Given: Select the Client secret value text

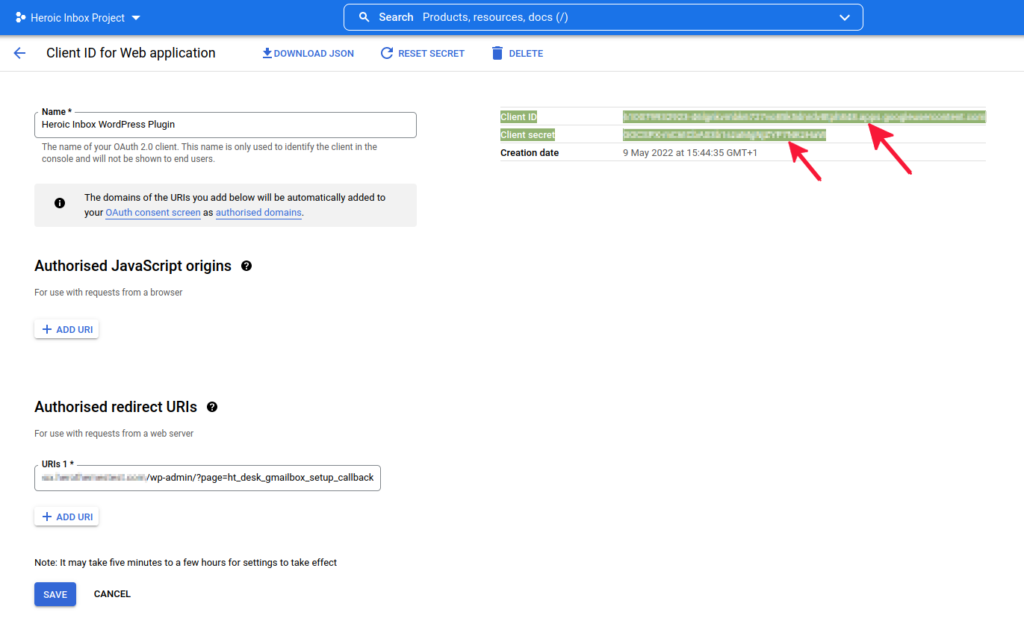Looking at the screenshot, I should (x=724, y=135).
